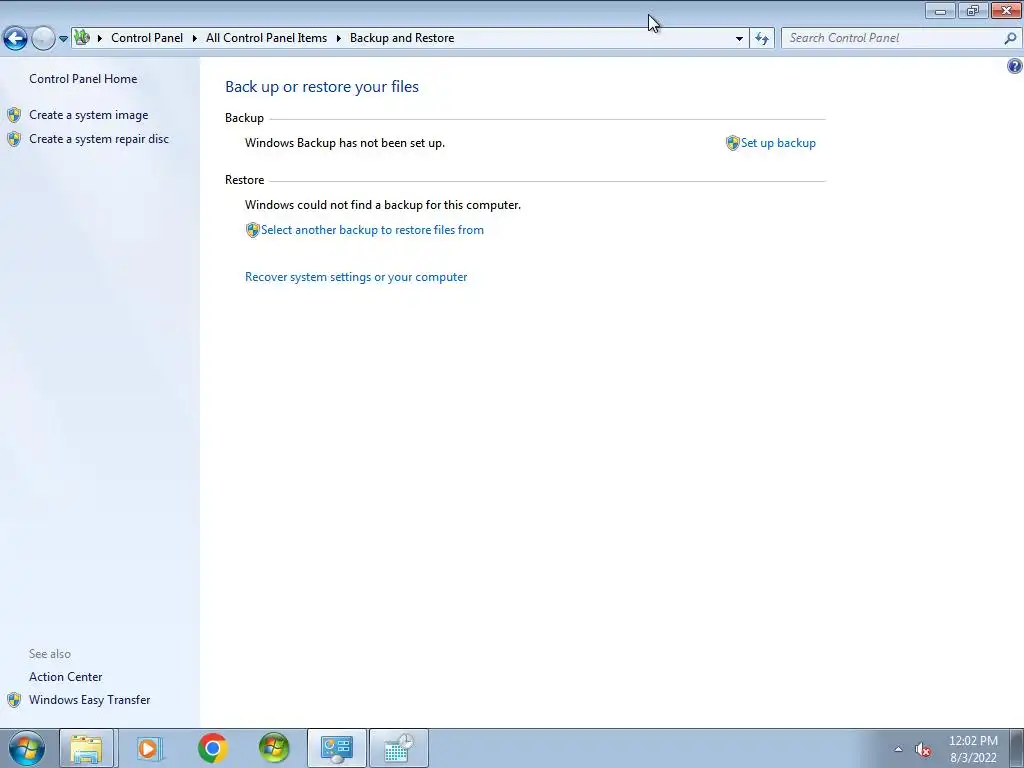1024x768 pixels.
Task: Click "Windows Backup has not been set up." text
Action: point(345,143)
